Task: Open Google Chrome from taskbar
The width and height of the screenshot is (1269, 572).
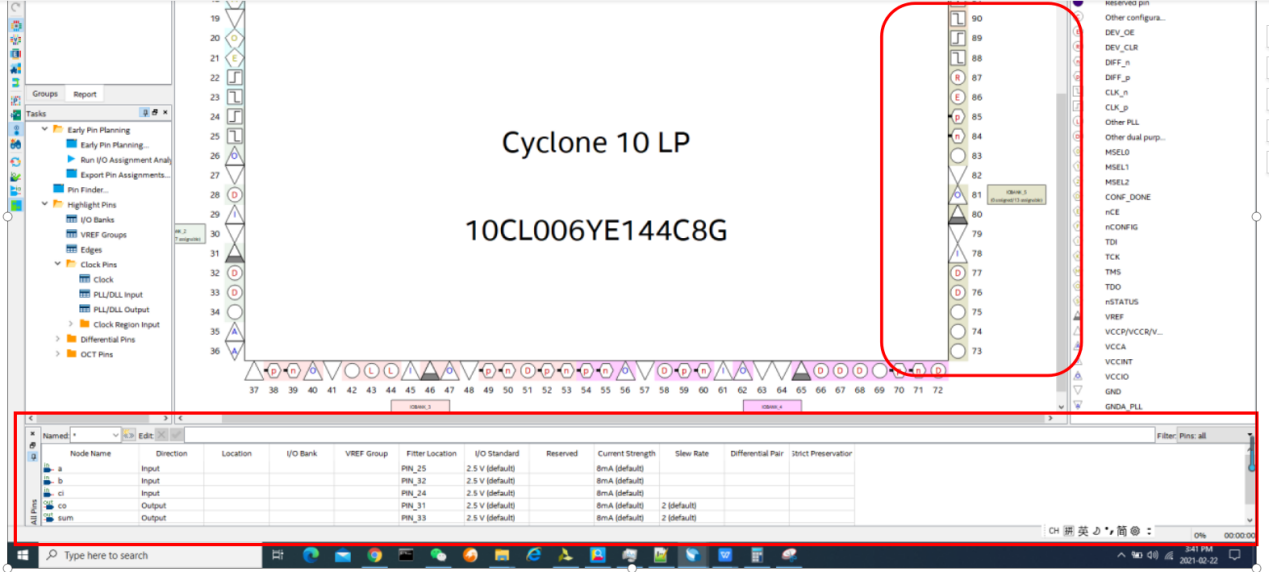Action: (x=374, y=555)
